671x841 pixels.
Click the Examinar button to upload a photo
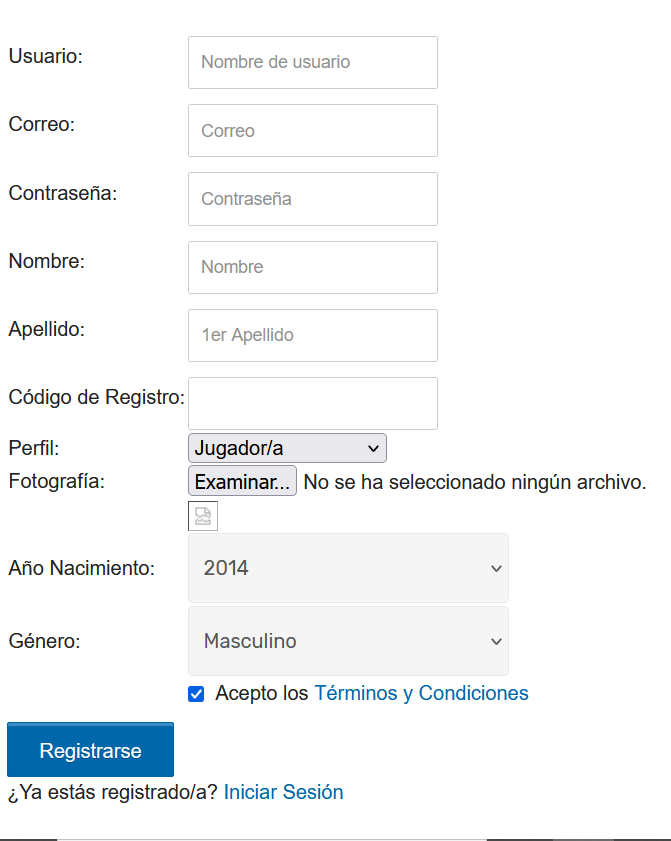(x=242, y=480)
